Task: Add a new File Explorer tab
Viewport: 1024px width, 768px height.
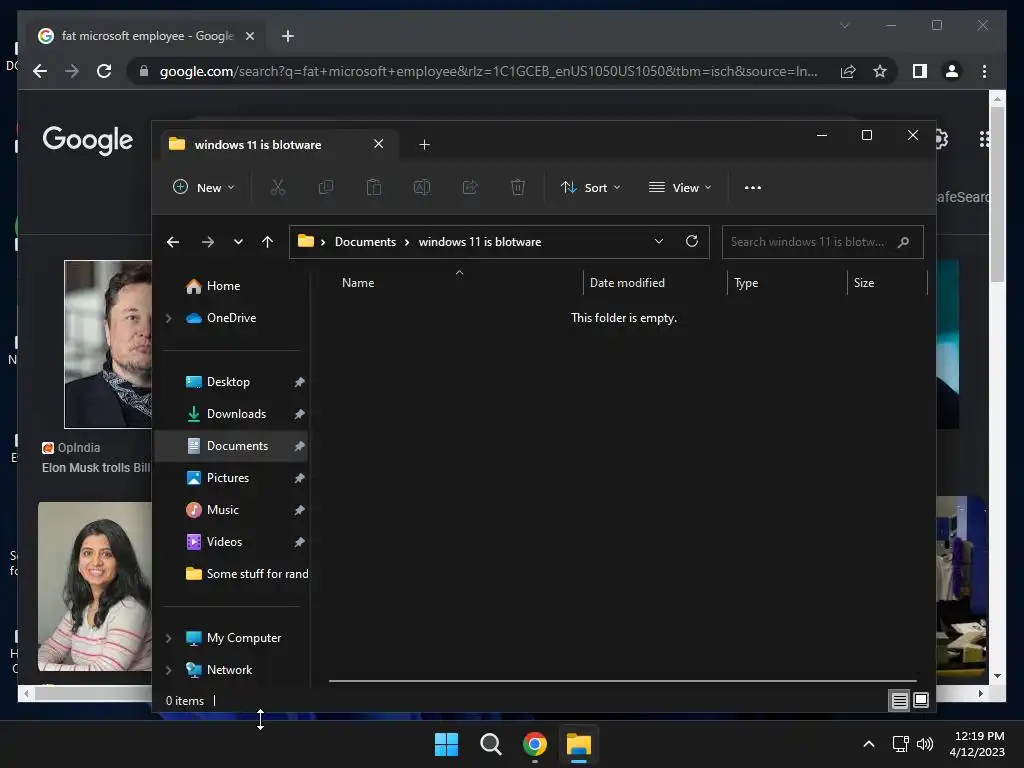Action: (424, 144)
